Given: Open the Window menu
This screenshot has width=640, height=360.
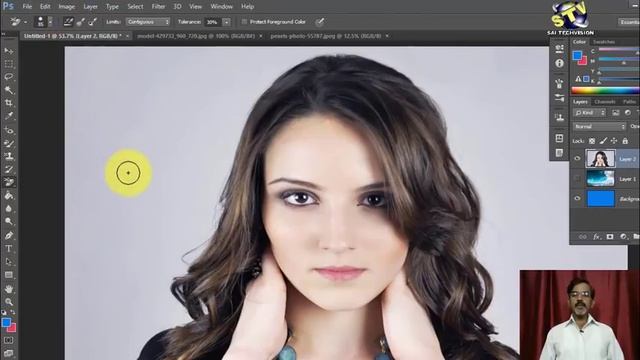Looking at the screenshot, I should 222,7.
